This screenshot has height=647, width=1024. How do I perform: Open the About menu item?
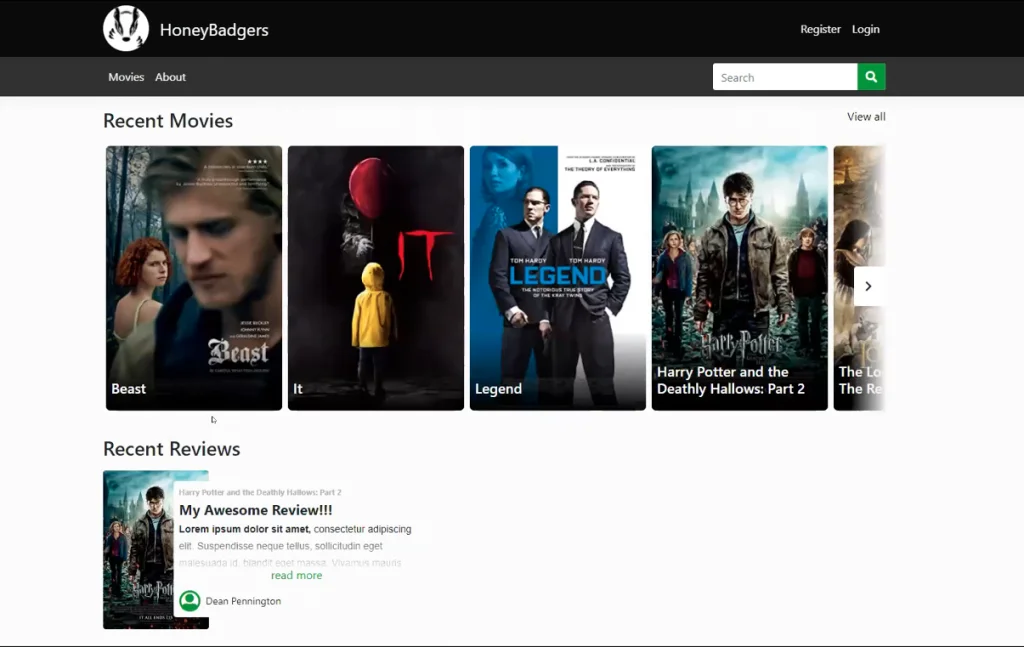click(x=170, y=77)
